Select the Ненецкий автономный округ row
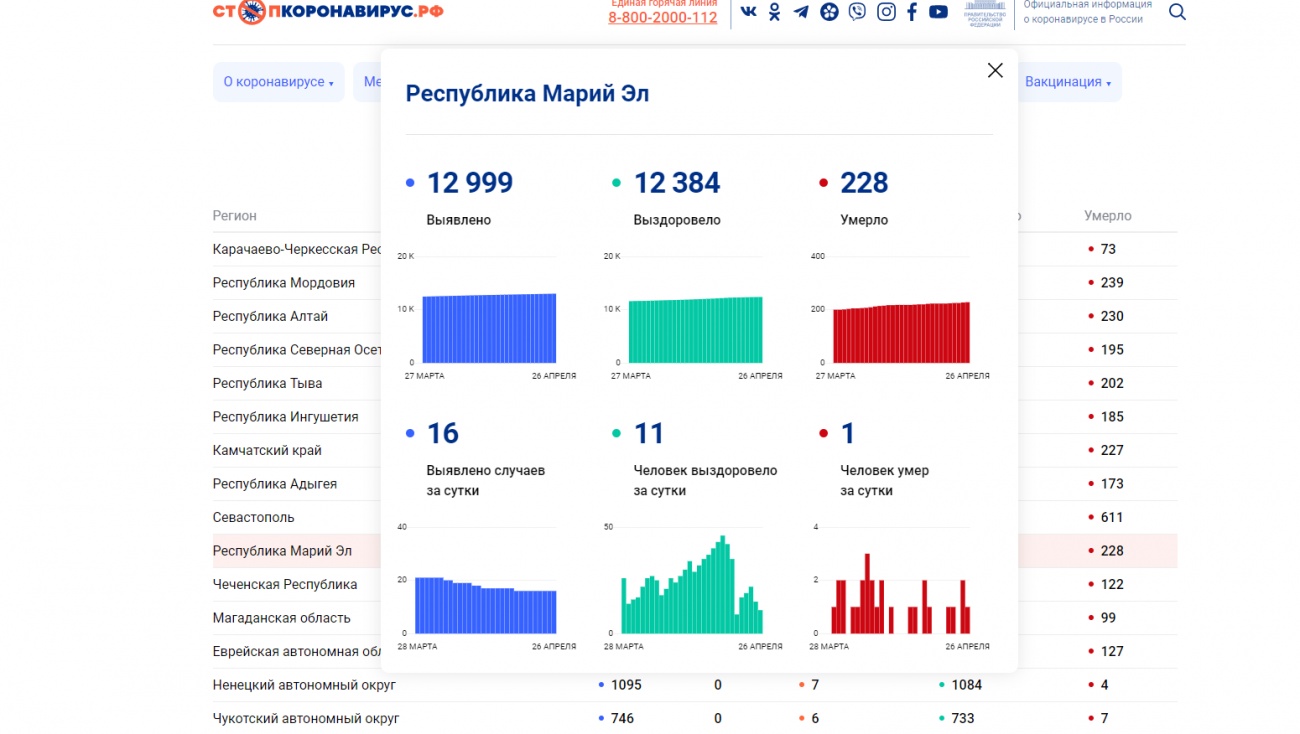 (304, 685)
